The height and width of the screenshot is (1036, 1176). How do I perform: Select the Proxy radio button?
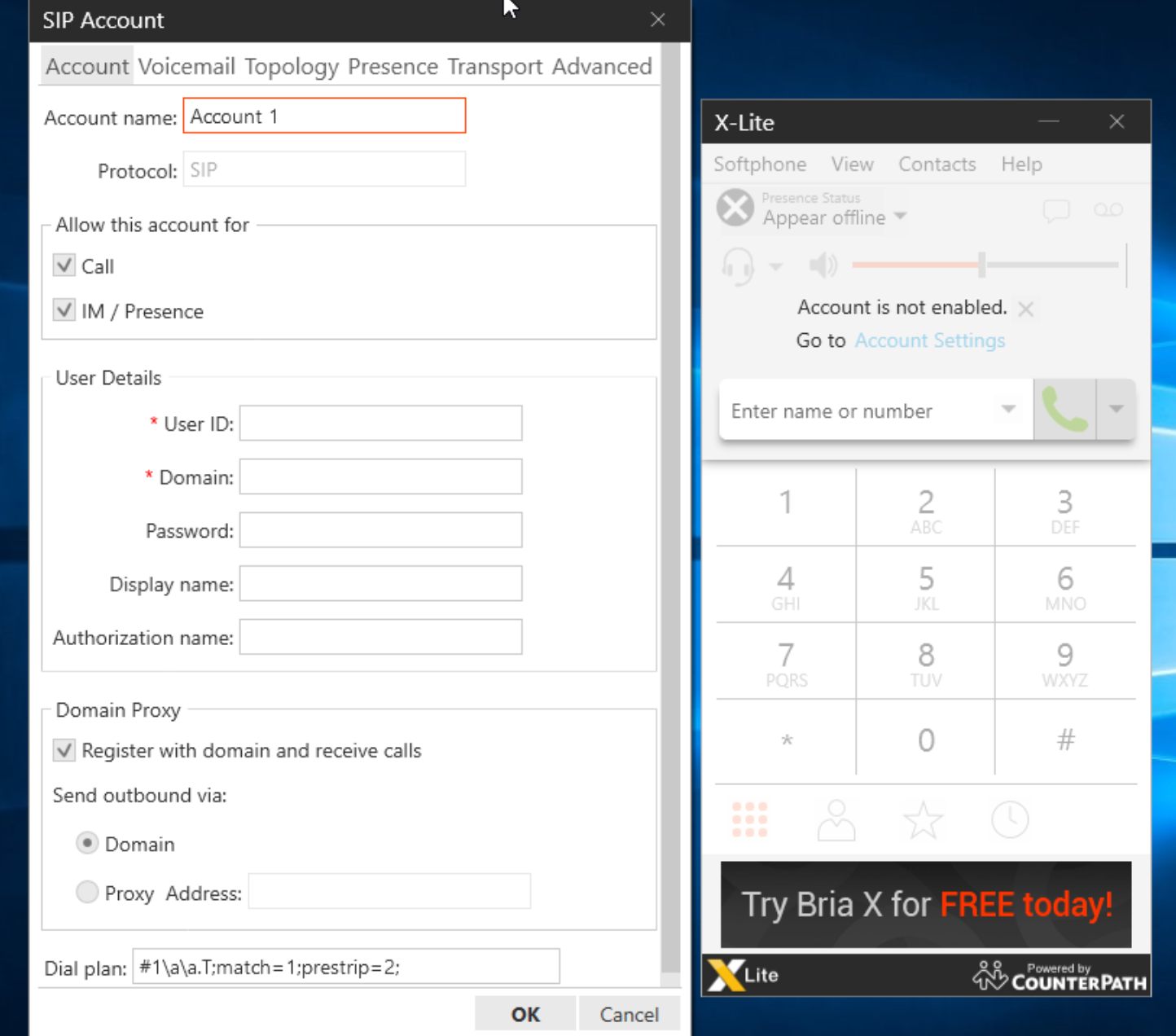pyautogui.click(x=87, y=893)
